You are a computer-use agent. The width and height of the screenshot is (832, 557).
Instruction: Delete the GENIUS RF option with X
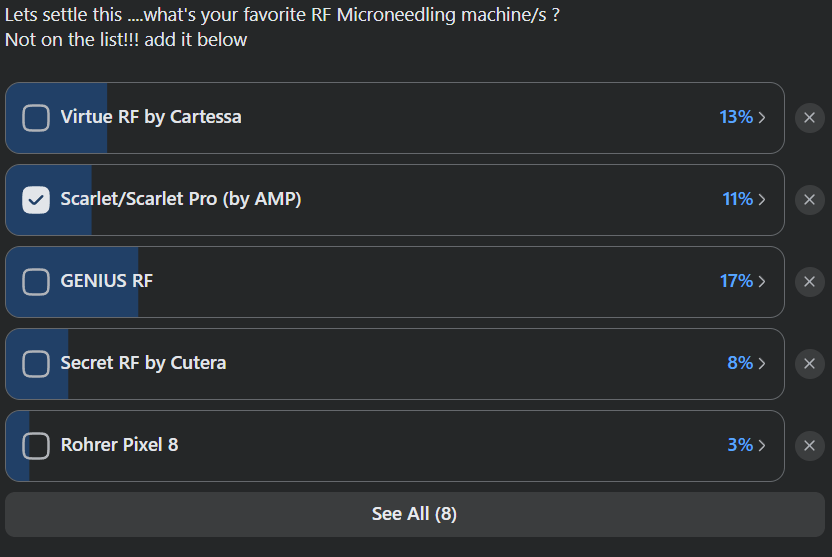(x=809, y=282)
